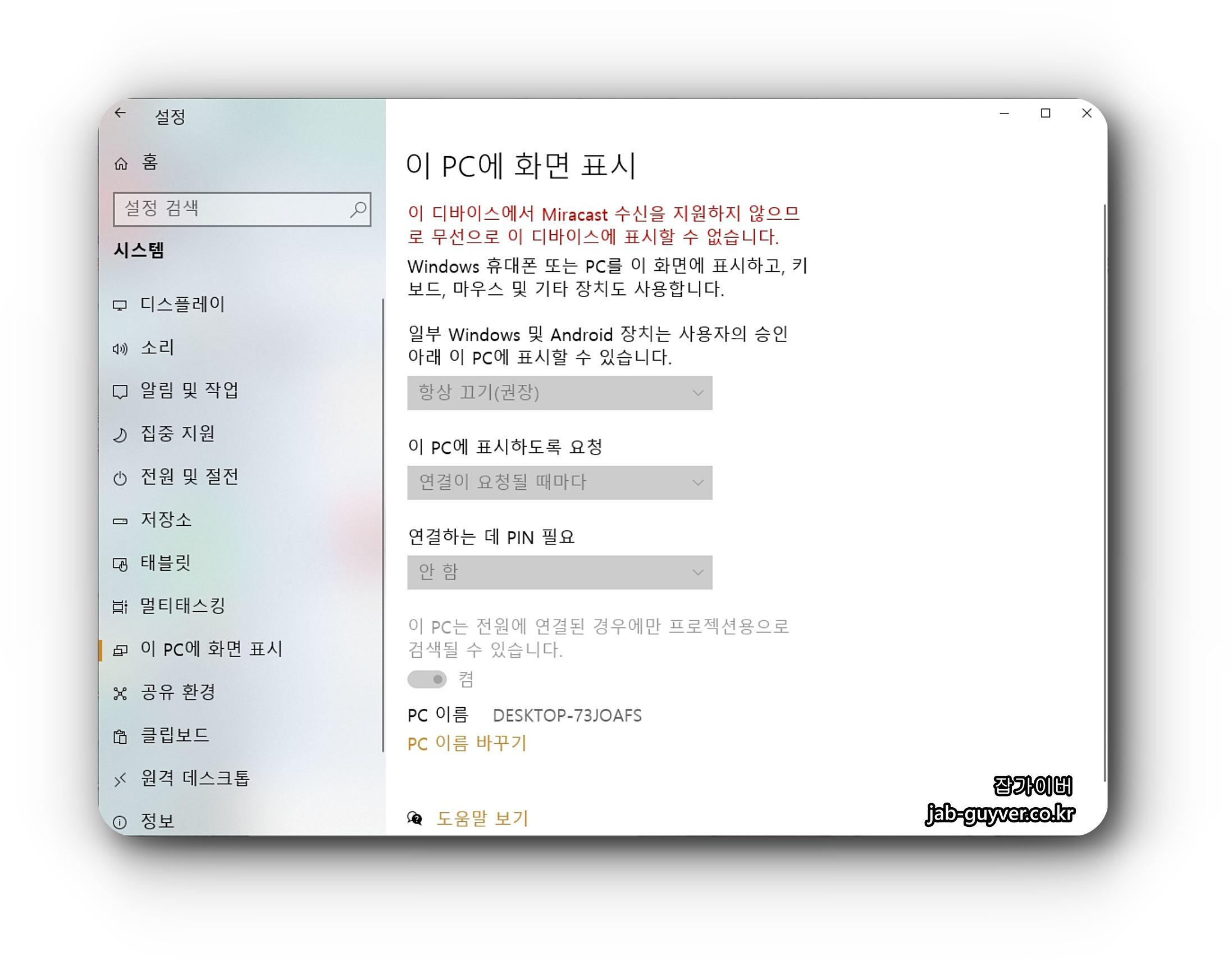
Task: Open the PIN requirement dropdown showing 안 함
Action: (559, 572)
